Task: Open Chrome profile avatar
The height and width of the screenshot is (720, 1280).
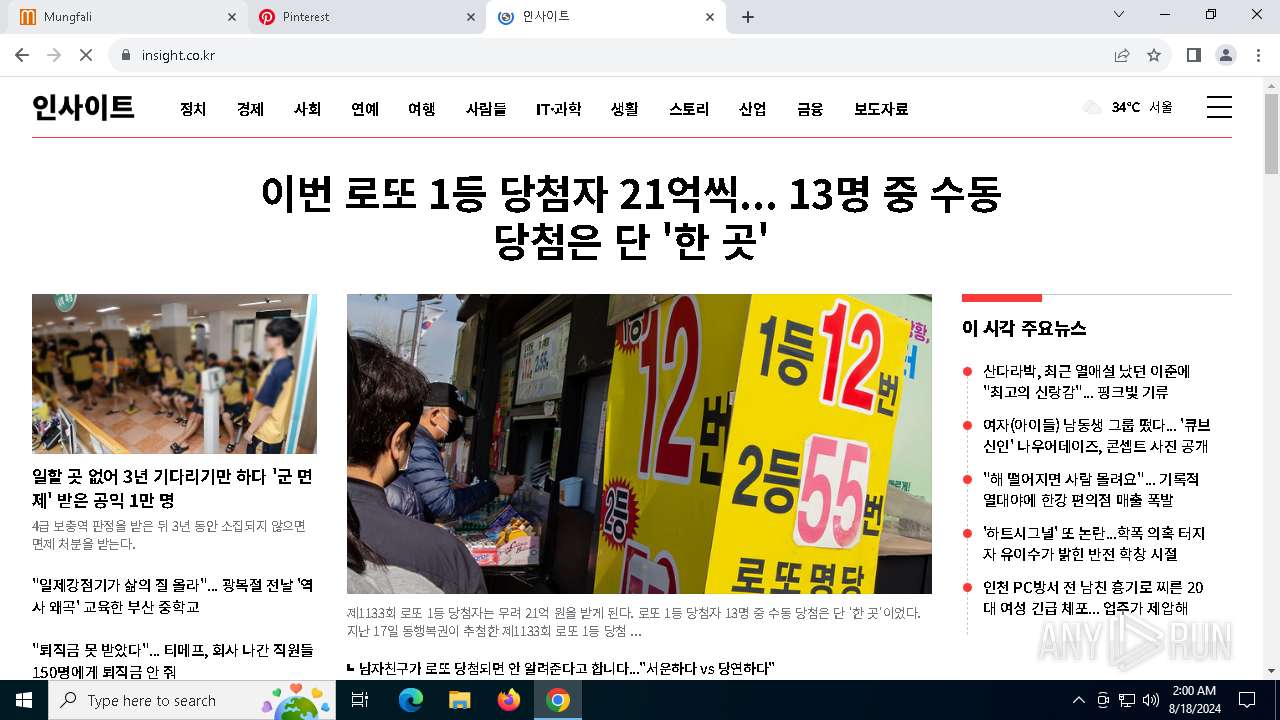Action: (1226, 55)
